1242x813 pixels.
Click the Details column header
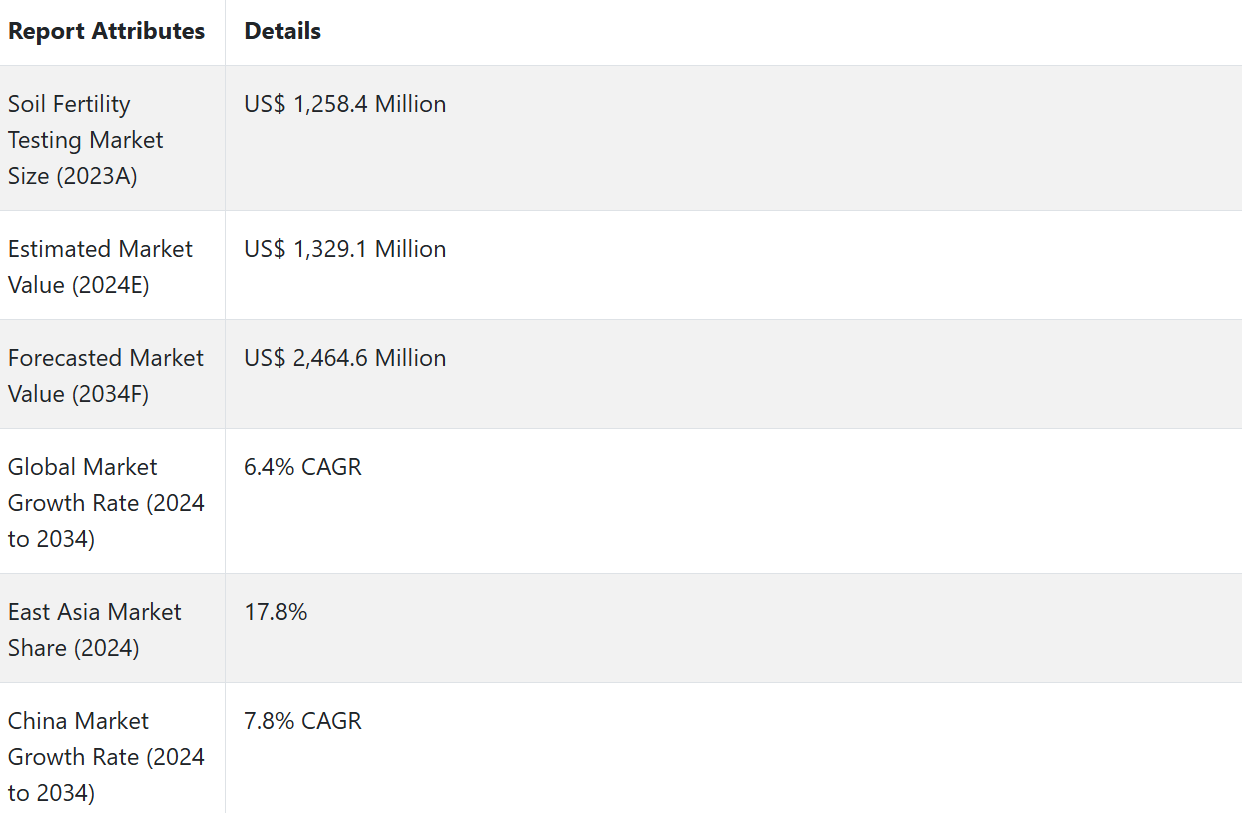[282, 31]
